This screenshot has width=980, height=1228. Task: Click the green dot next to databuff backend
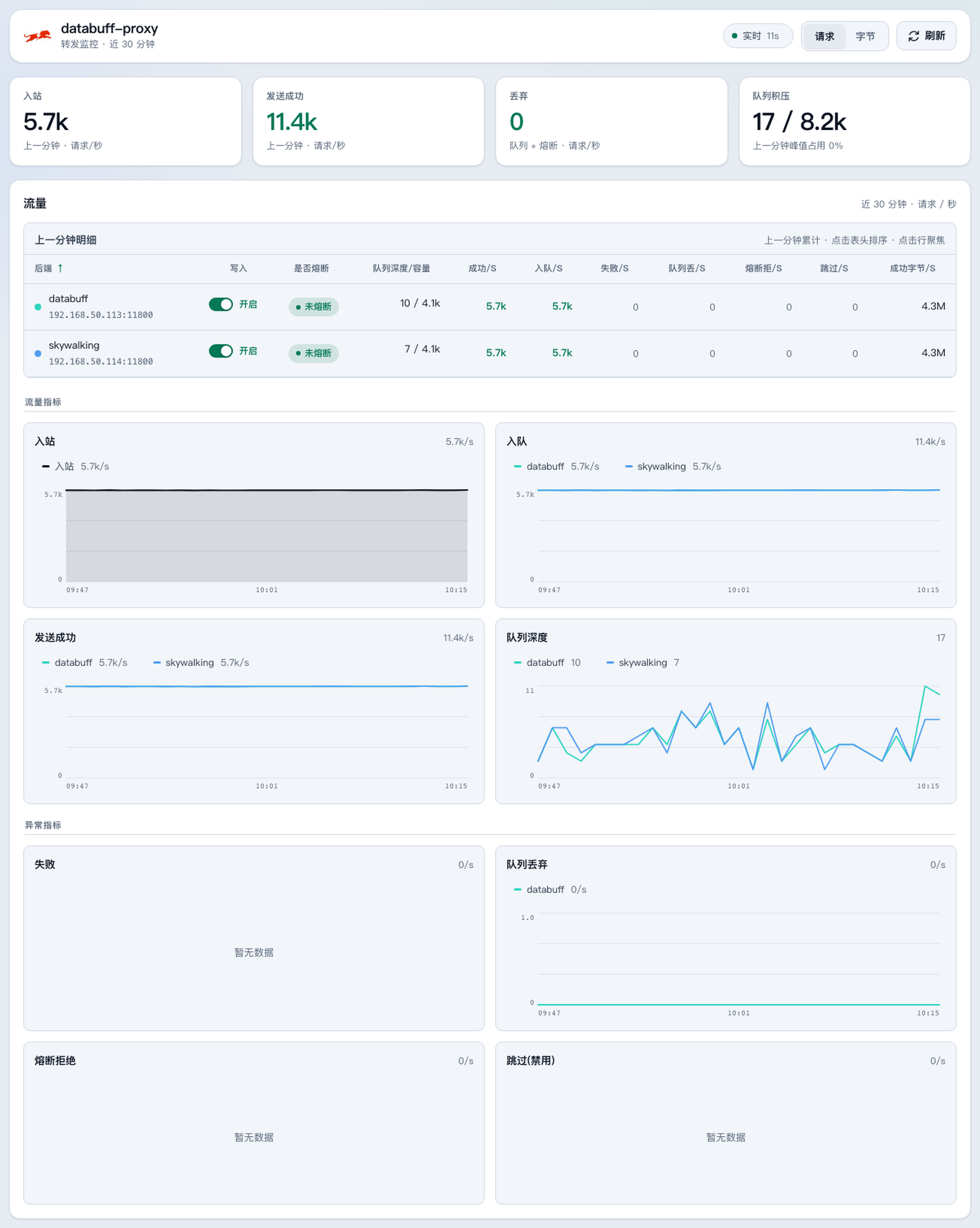point(38,307)
